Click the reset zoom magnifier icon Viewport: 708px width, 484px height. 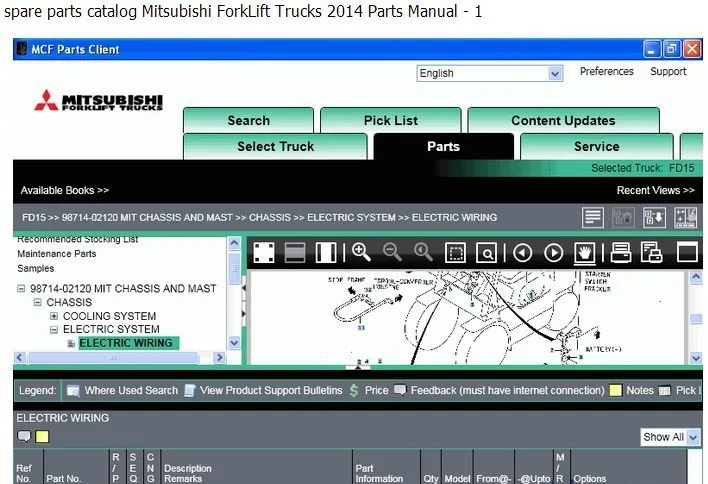pos(423,252)
